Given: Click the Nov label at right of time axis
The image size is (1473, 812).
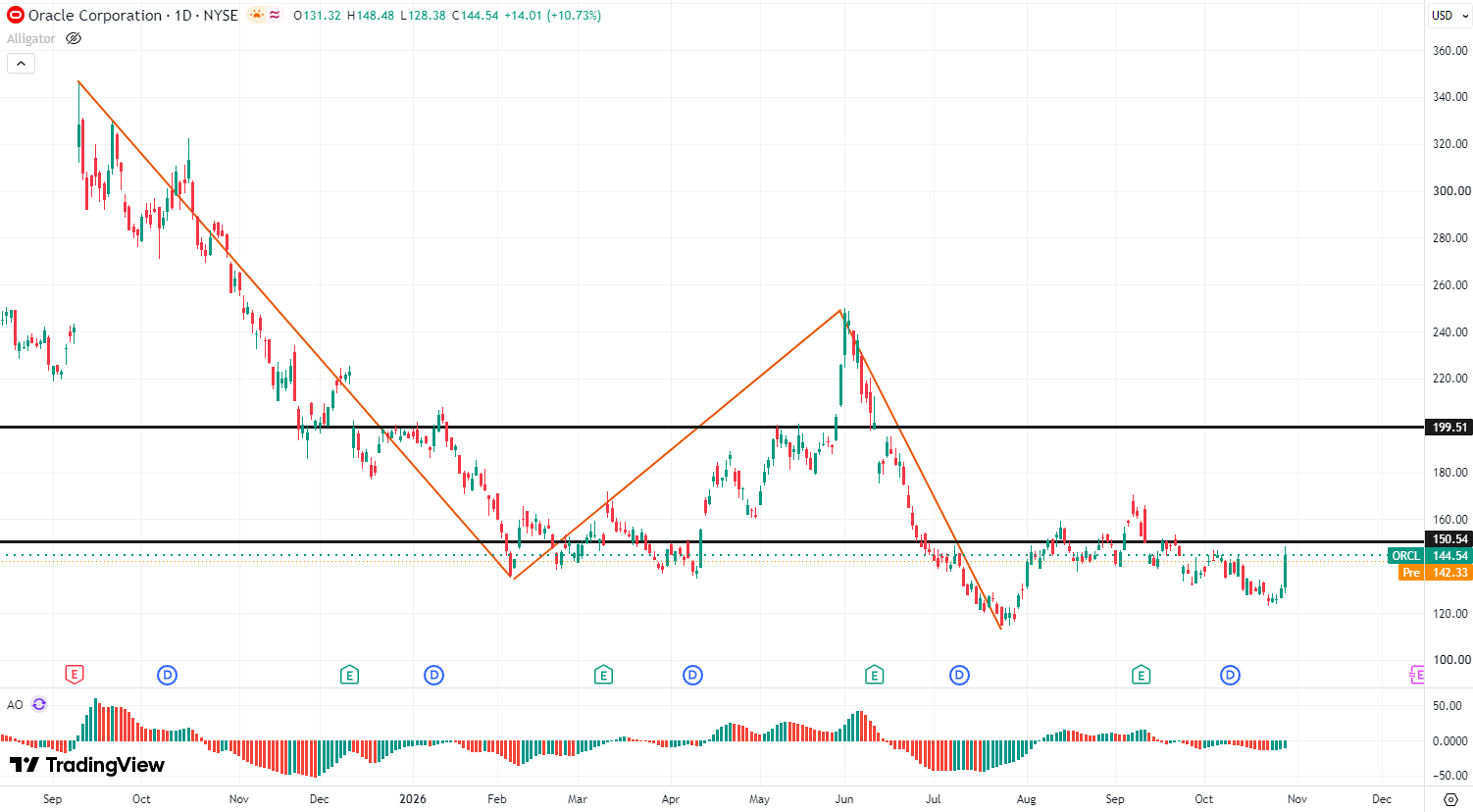Looking at the screenshot, I should 1296,799.
